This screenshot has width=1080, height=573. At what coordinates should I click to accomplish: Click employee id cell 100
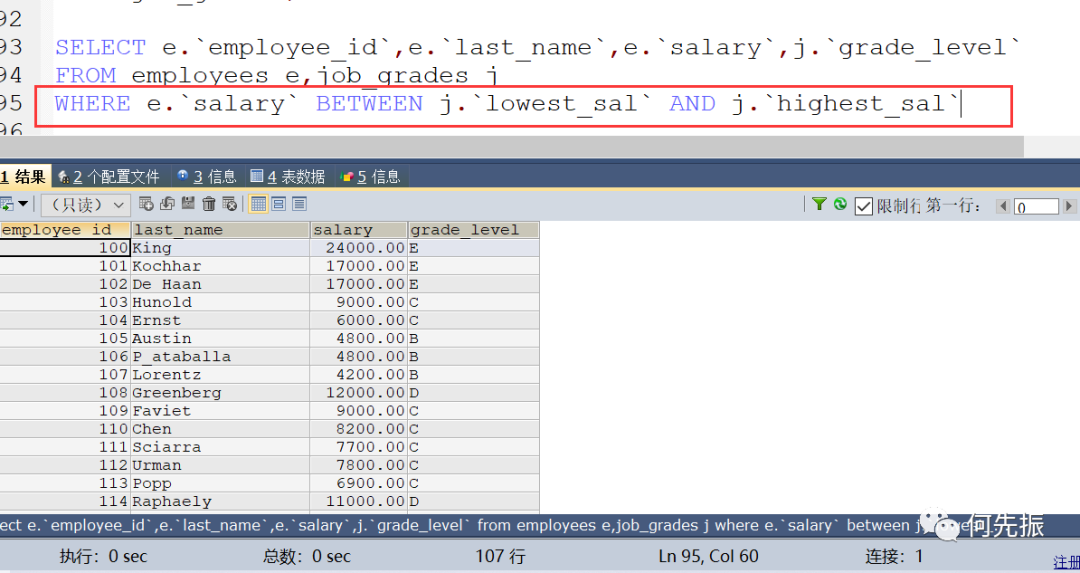click(65, 248)
